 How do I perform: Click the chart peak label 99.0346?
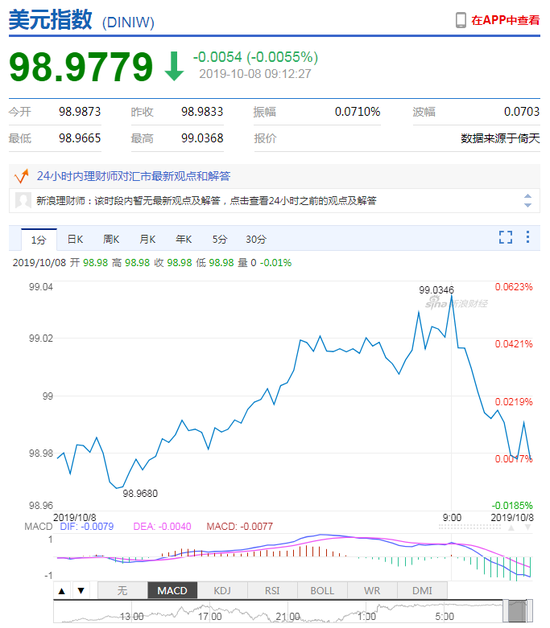[x=436, y=290]
